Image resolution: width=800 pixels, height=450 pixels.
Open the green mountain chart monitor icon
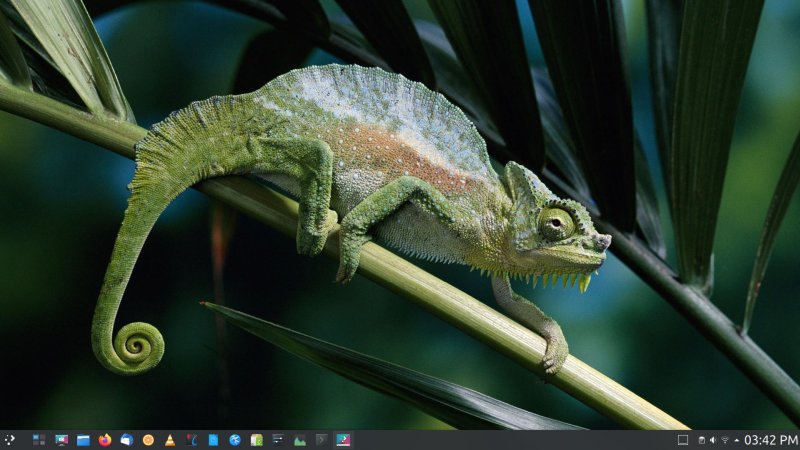pos(300,440)
